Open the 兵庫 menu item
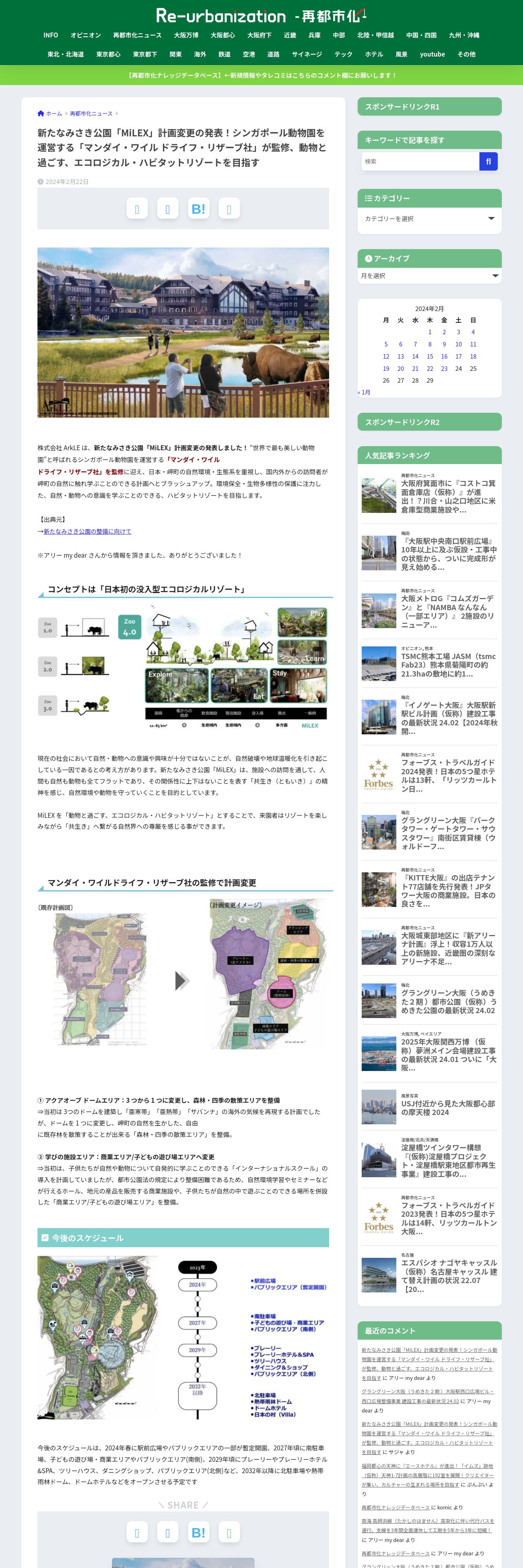The height and width of the screenshot is (1568, 523). click(x=314, y=35)
